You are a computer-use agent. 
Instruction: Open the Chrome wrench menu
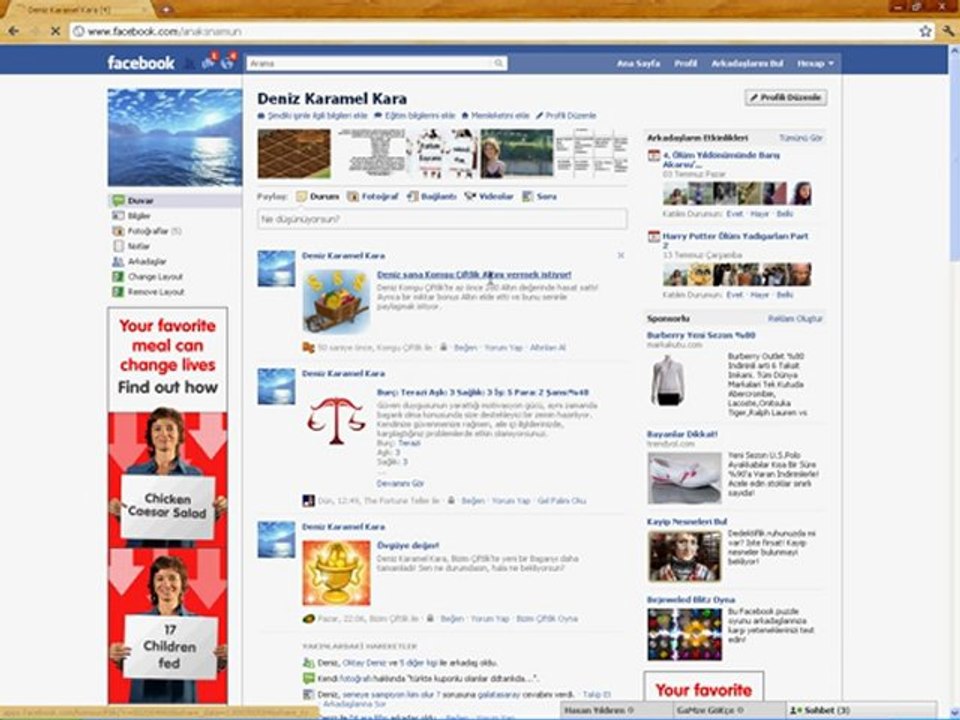pos(949,31)
